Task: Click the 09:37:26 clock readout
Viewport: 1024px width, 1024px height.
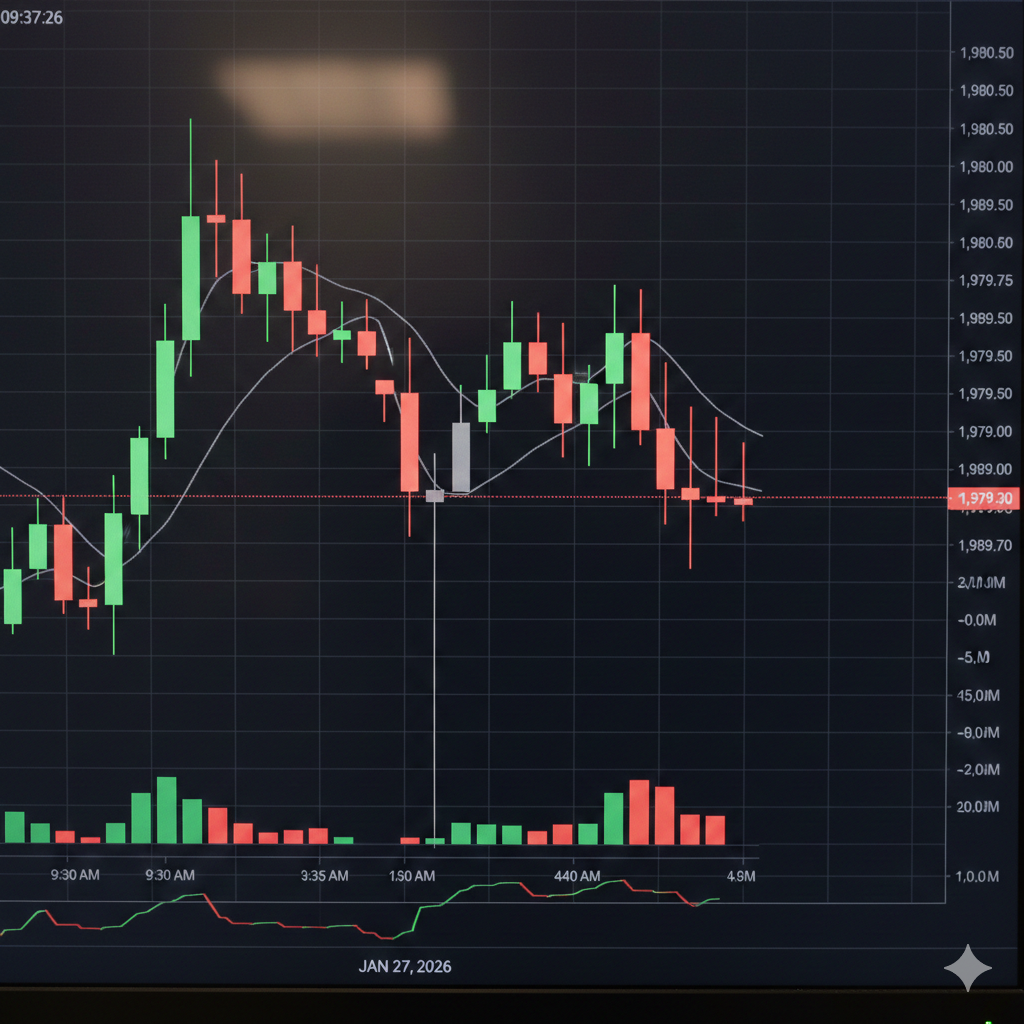Action: coord(30,16)
